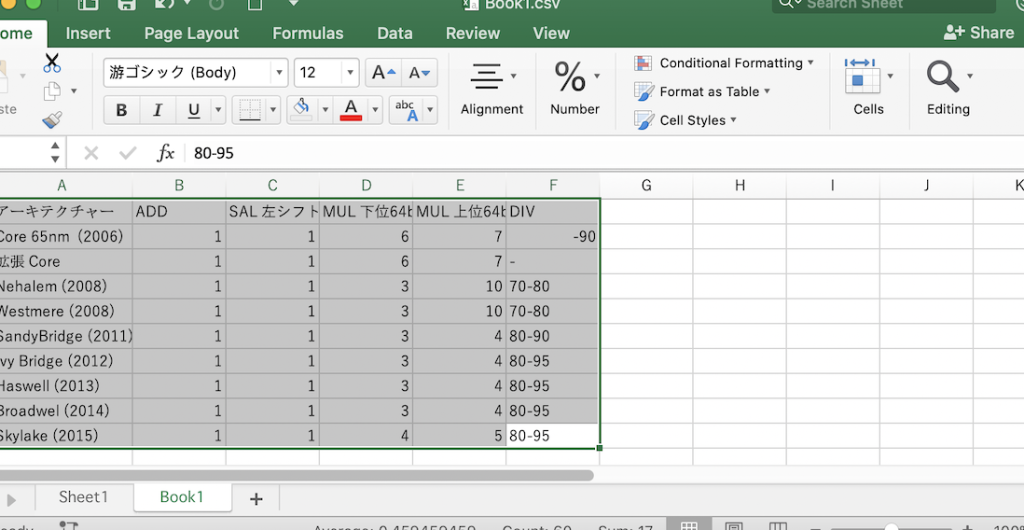Open fill color dropdown arrow
Image resolution: width=1024 pixels, height=530 pixels.
click(325, 110)
